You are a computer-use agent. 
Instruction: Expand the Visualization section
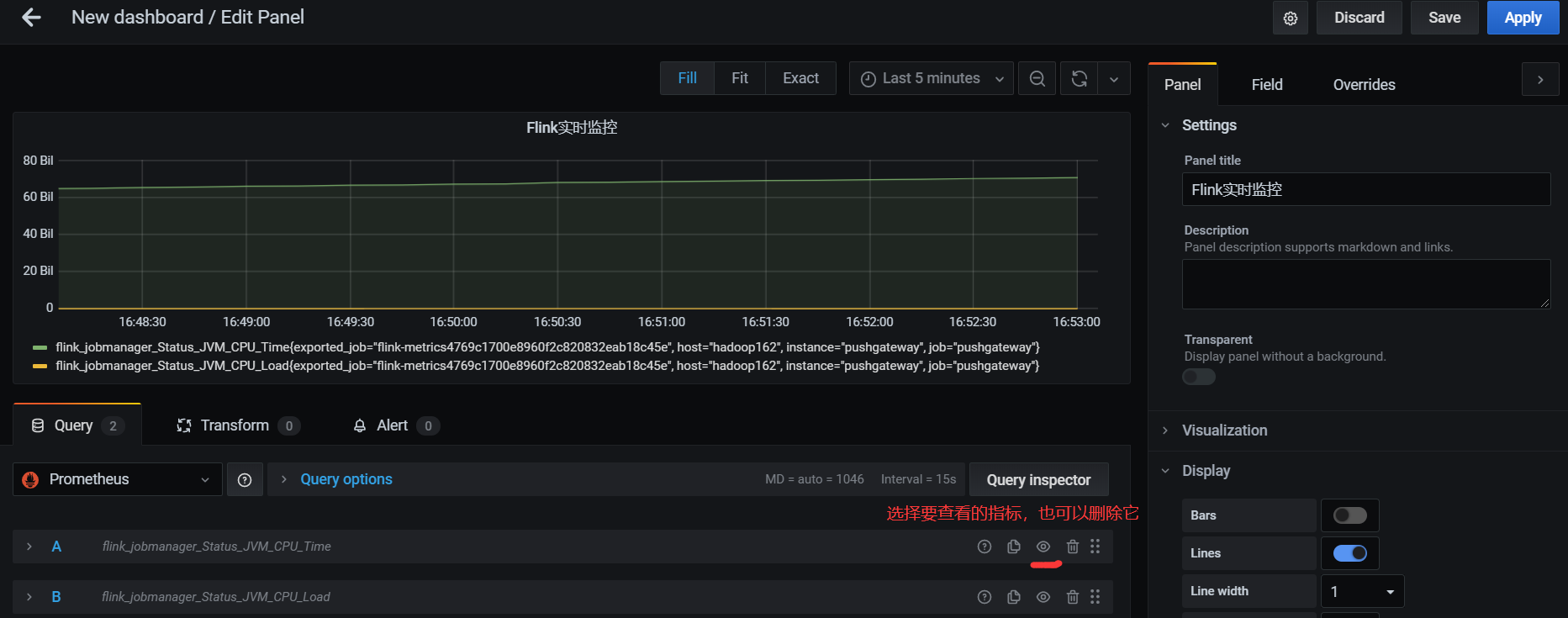pos(1165,430)
